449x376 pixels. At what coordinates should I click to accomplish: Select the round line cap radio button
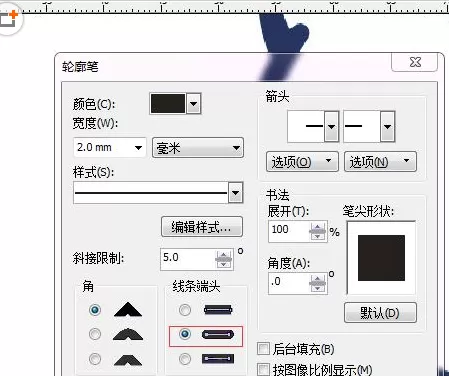point(185,334)
